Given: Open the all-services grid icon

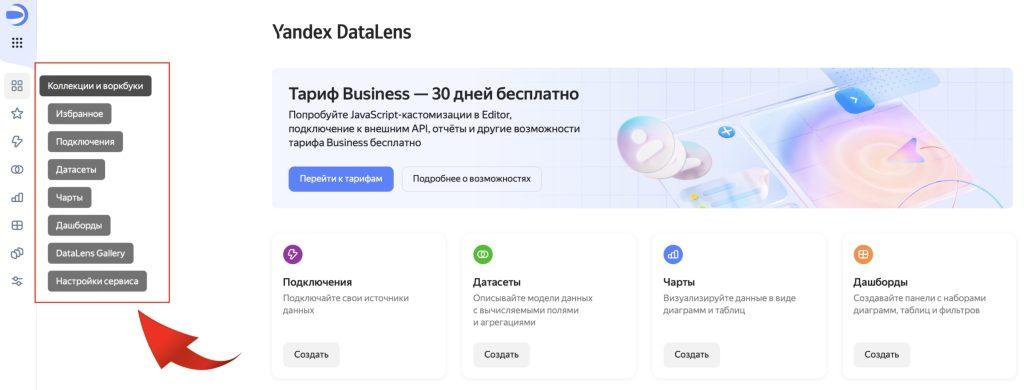Looking at the screenshot, I should [18, 43].
